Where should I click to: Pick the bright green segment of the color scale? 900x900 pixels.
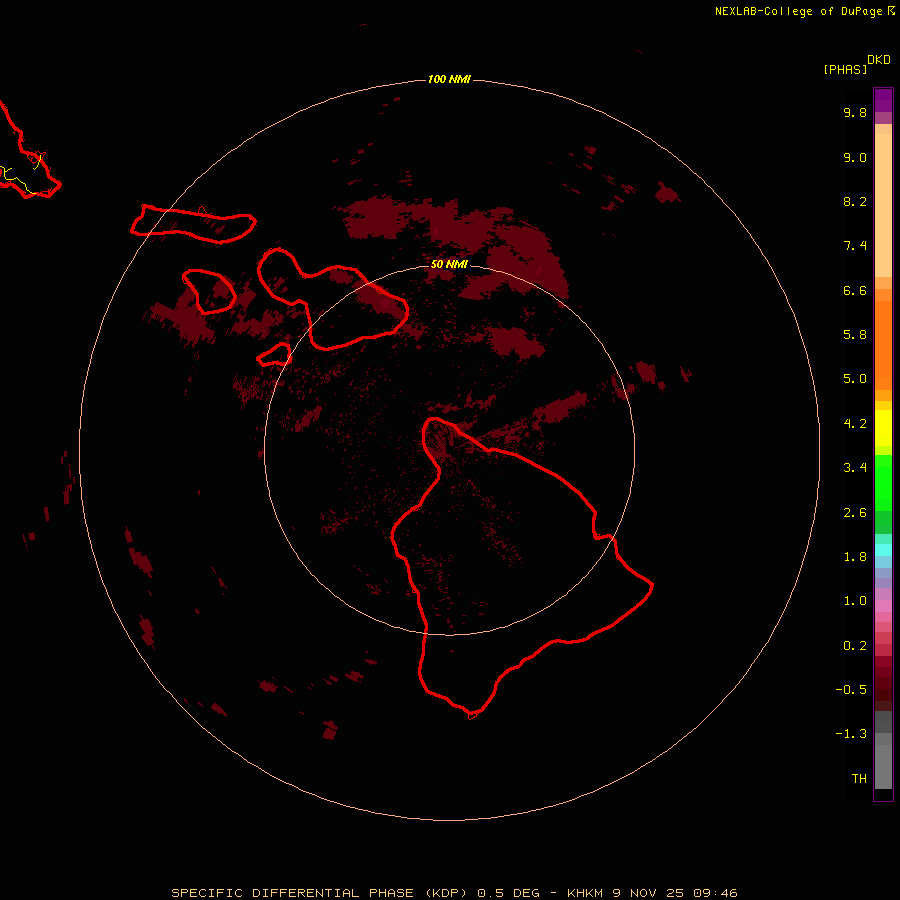[x=883, y=483]
